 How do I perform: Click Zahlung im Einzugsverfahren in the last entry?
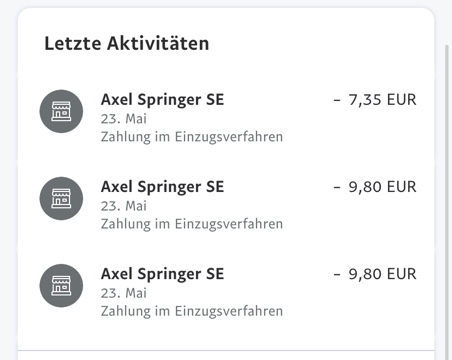[192, 311]
